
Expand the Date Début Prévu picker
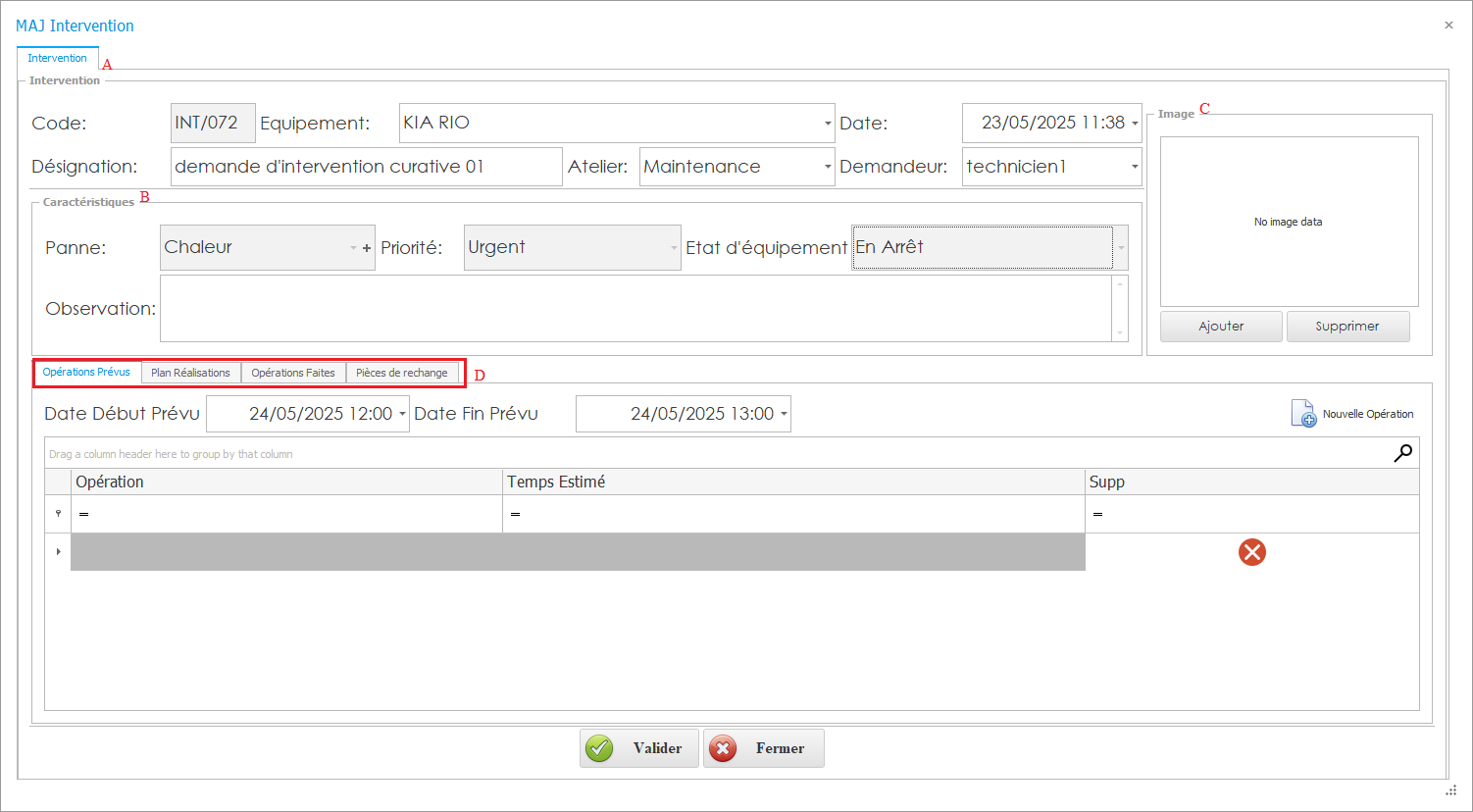[x=402, y=415]
